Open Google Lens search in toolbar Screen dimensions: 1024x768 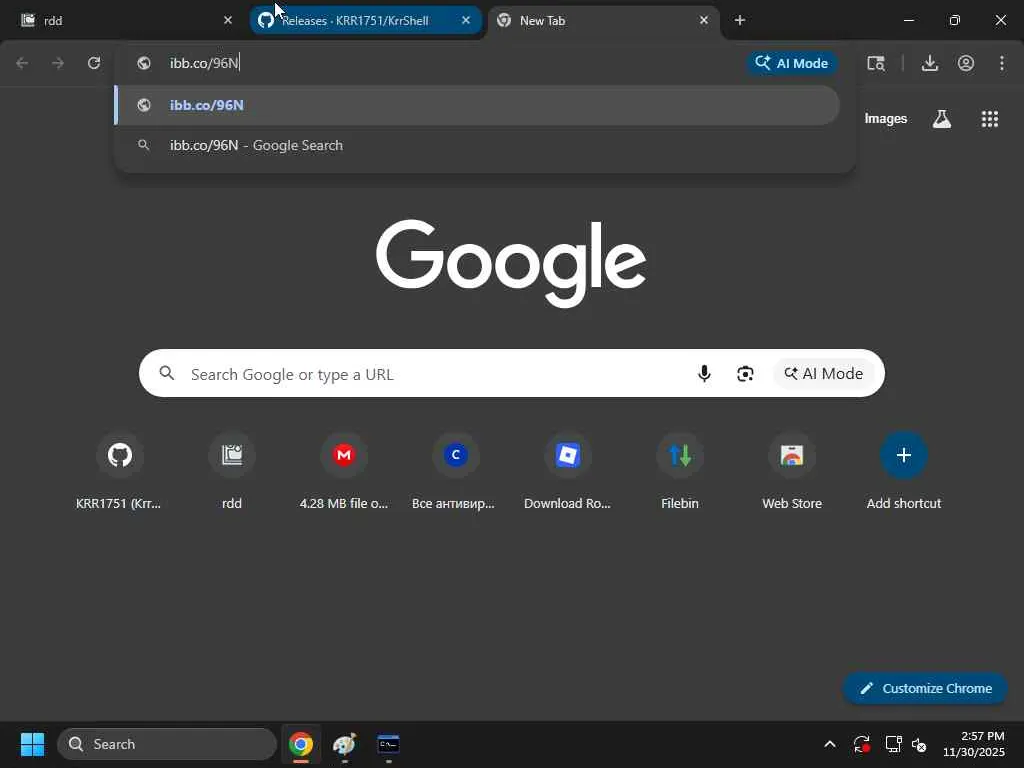[x=876, y=63]
